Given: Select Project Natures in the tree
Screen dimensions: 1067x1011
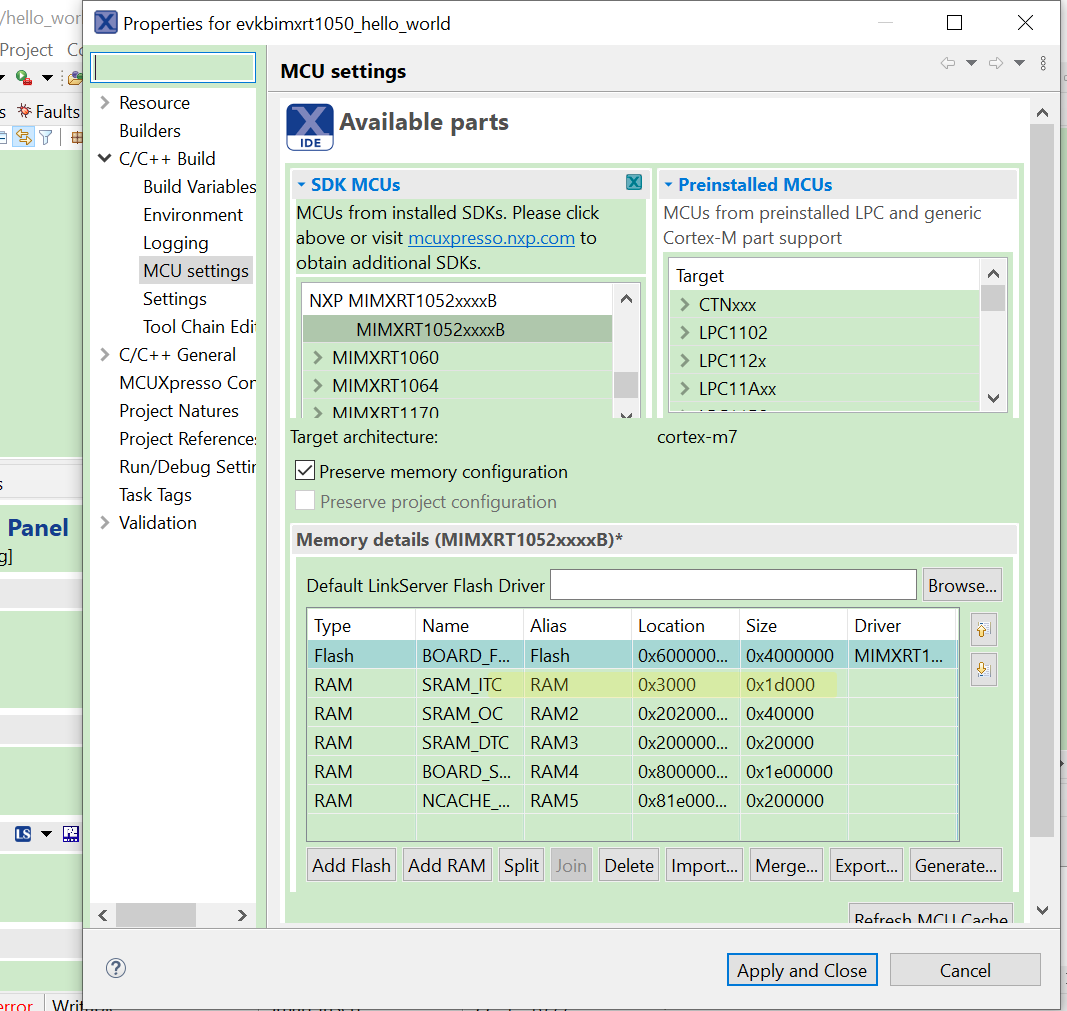Looking at the screenshot, I should pos(179,411).
